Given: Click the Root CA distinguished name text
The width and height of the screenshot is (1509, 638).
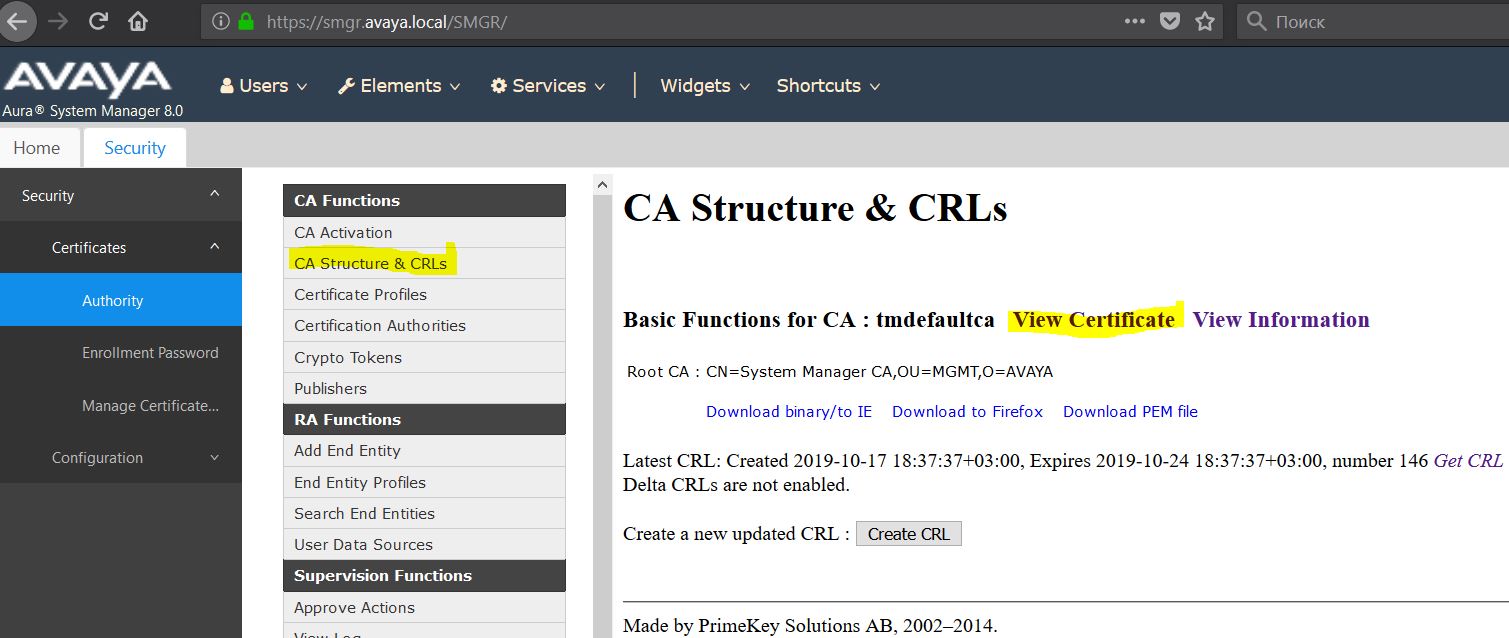Looking at the screenshot, I should pyautogui.click(x=879, y=372).
